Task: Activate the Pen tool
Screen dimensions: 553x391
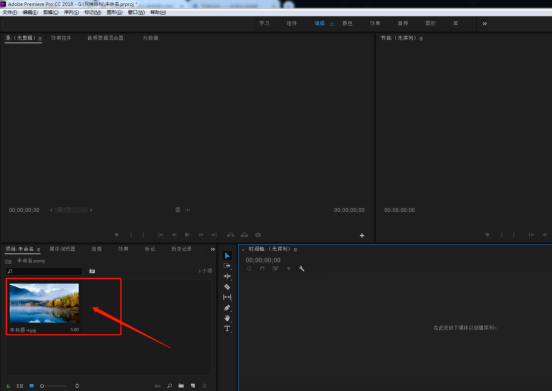Action: pyautogui.click(x=227, y=308)
